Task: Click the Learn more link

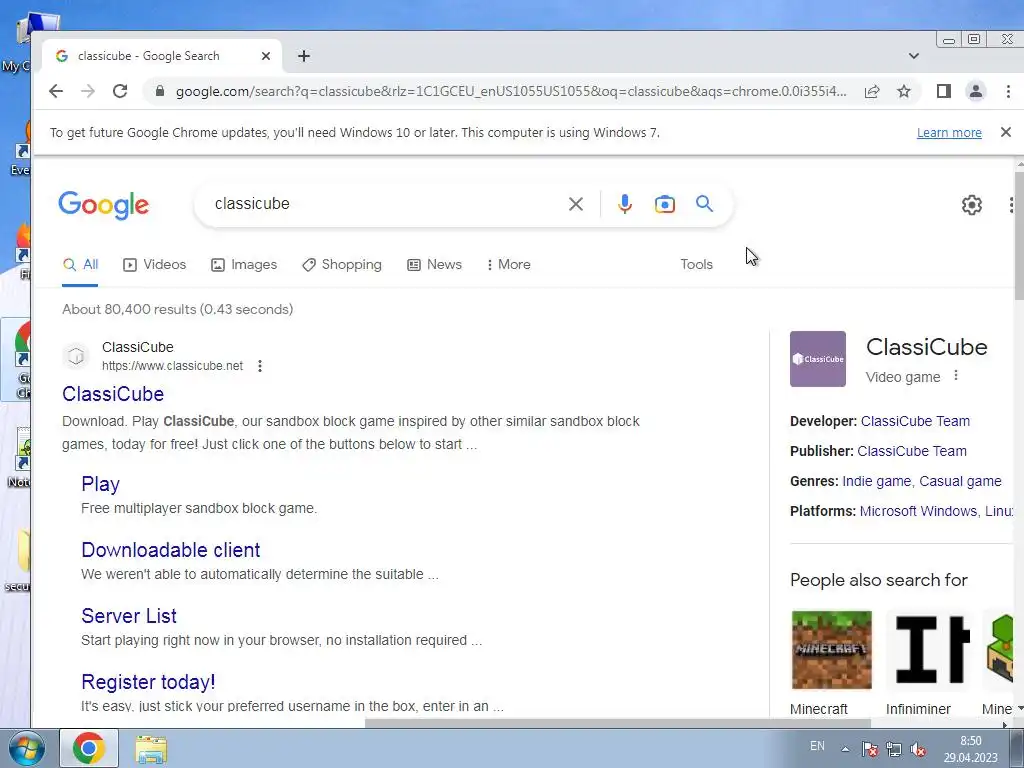Action: click(x=949, y=133)
